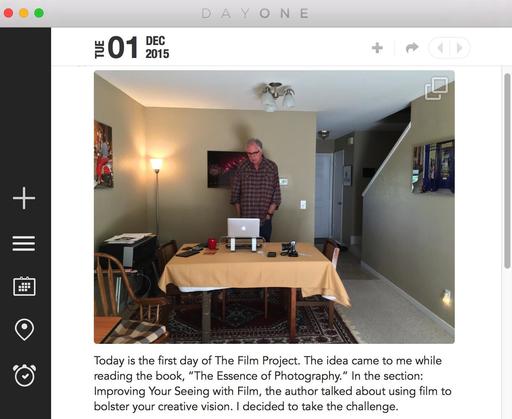Create a new entry from the sidebar plus

pos(24,198)
